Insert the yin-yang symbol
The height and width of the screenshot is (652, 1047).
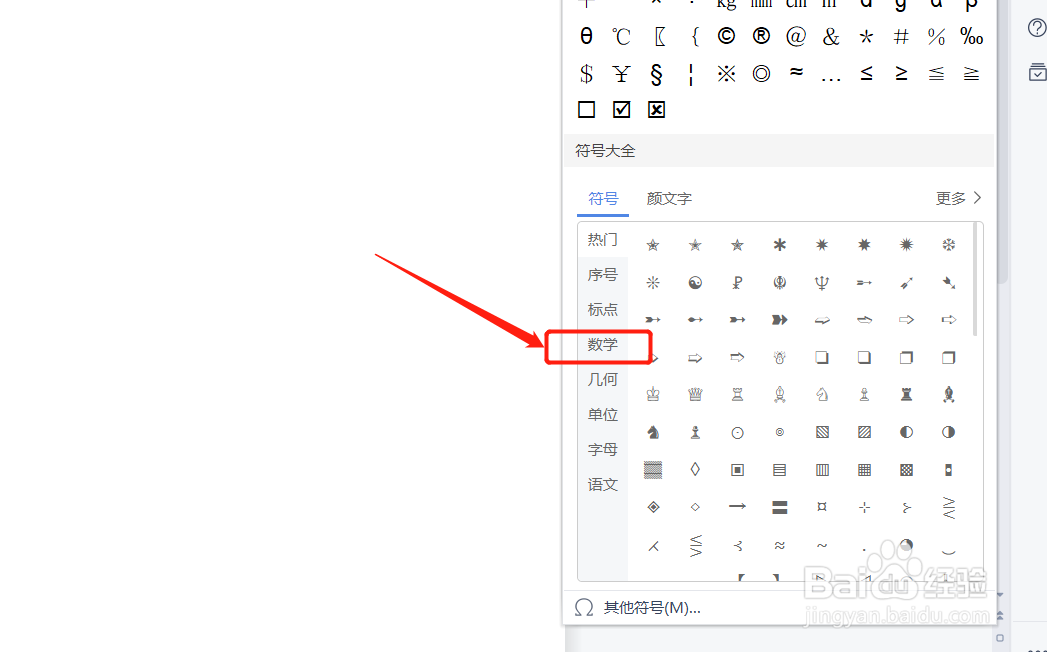[x=694, y=282]
